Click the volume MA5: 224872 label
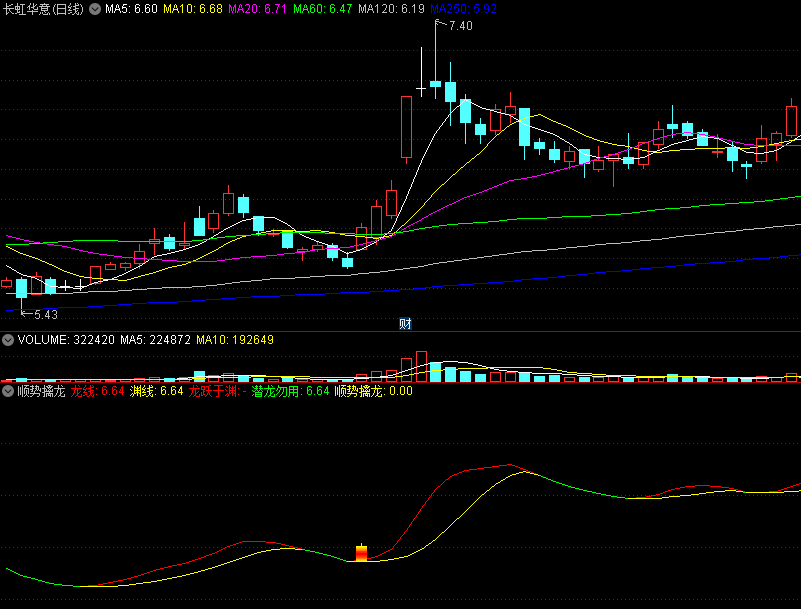This screenshot has width=801, height=609. 155,340
